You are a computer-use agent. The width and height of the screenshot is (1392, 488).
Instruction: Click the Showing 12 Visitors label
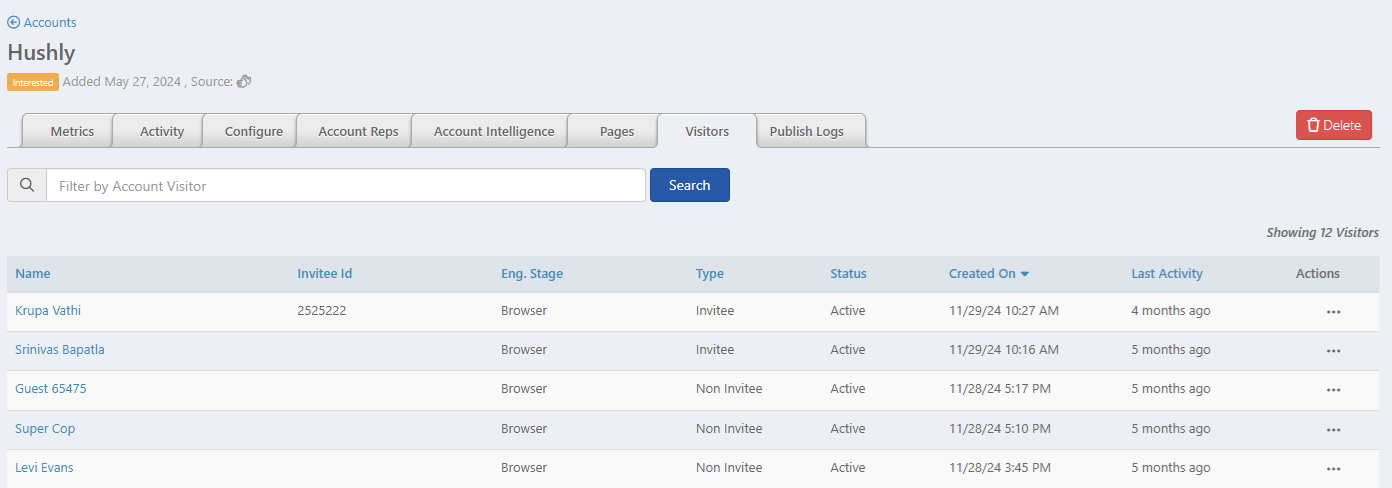(x=1322, y=232)
